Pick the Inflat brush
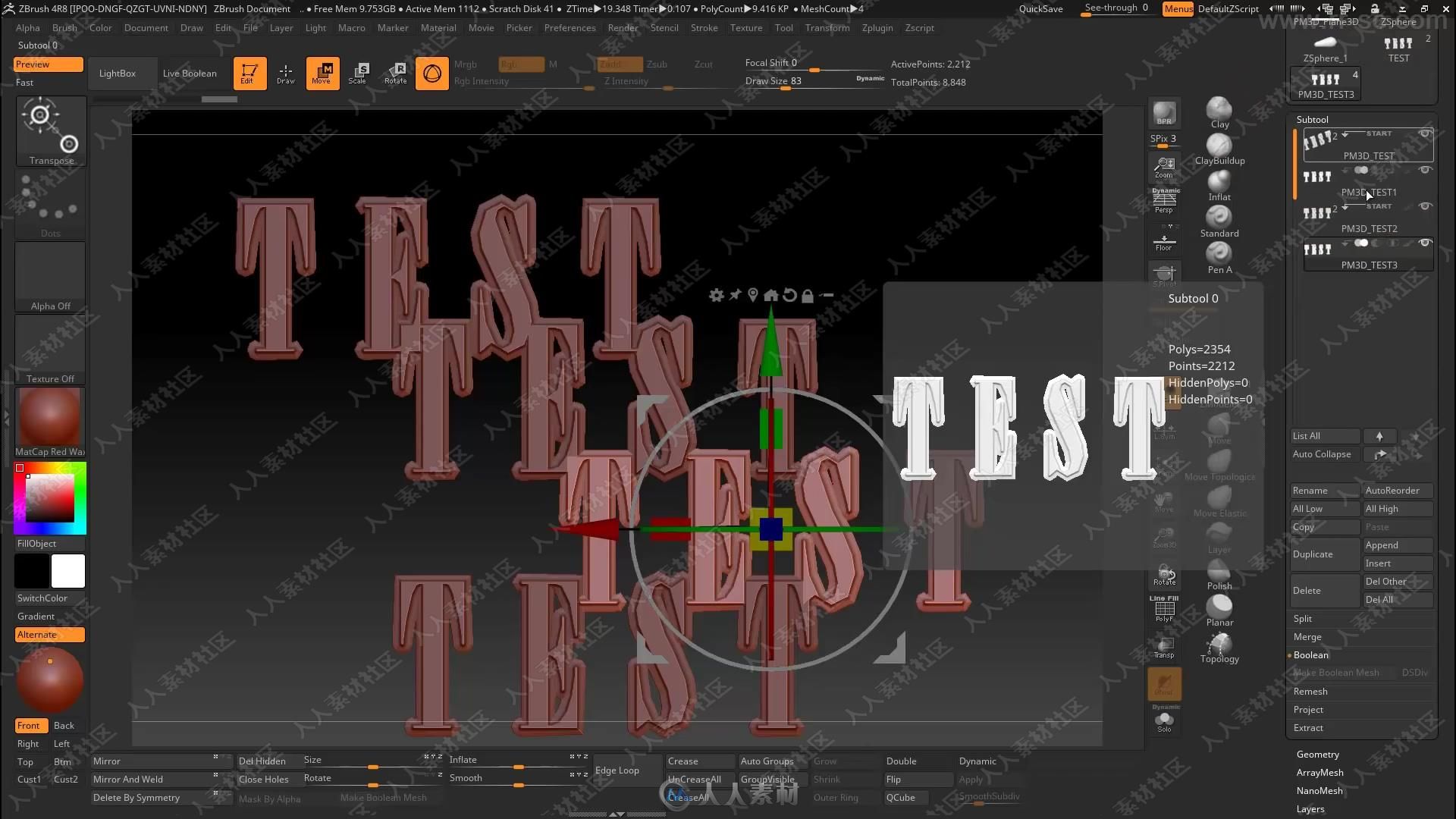Viewport: 1456px width, 819px height. pyautogui.click(x=1219, y=185)
